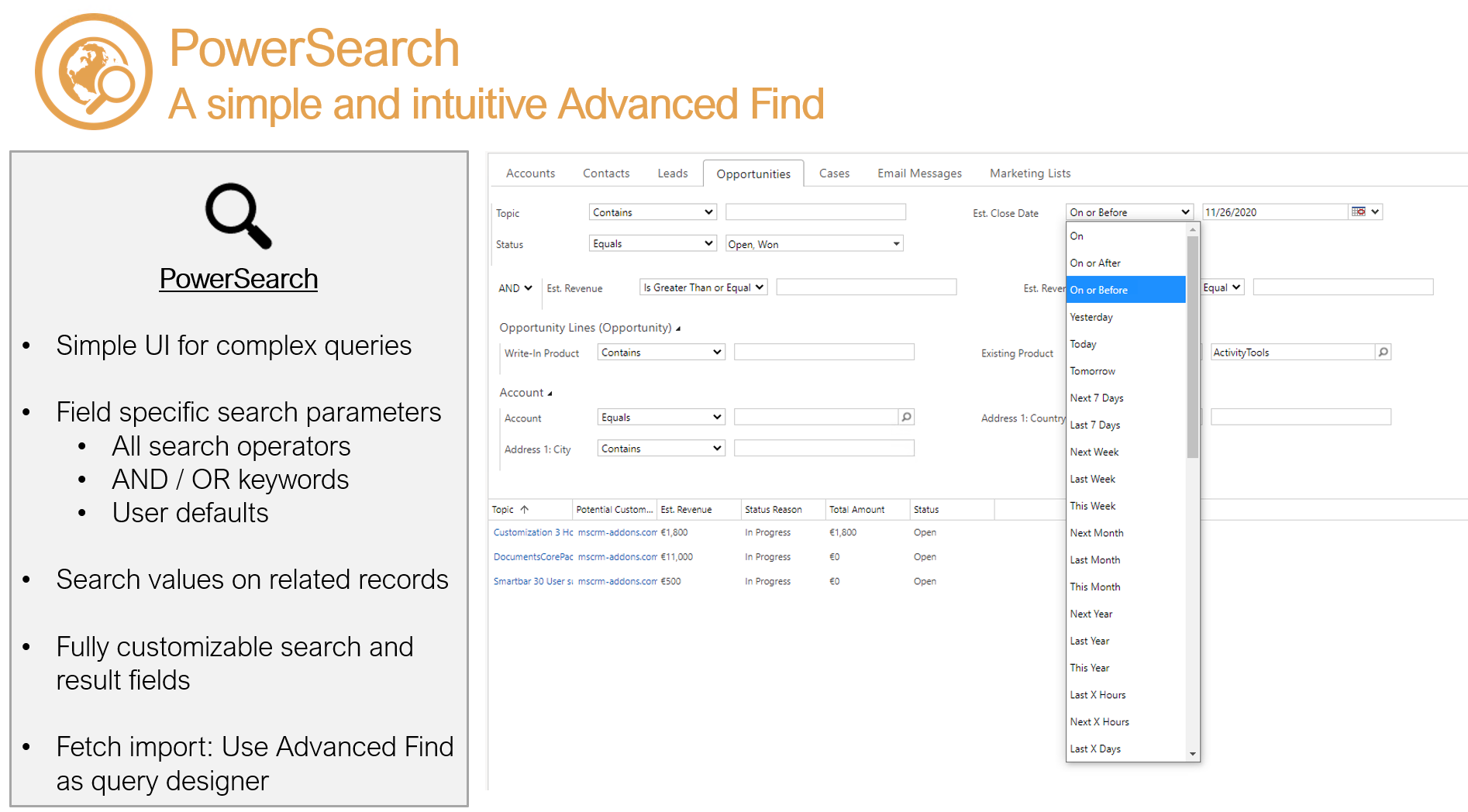Open the Customization 3 opportunity record link

tap(532, 532)
